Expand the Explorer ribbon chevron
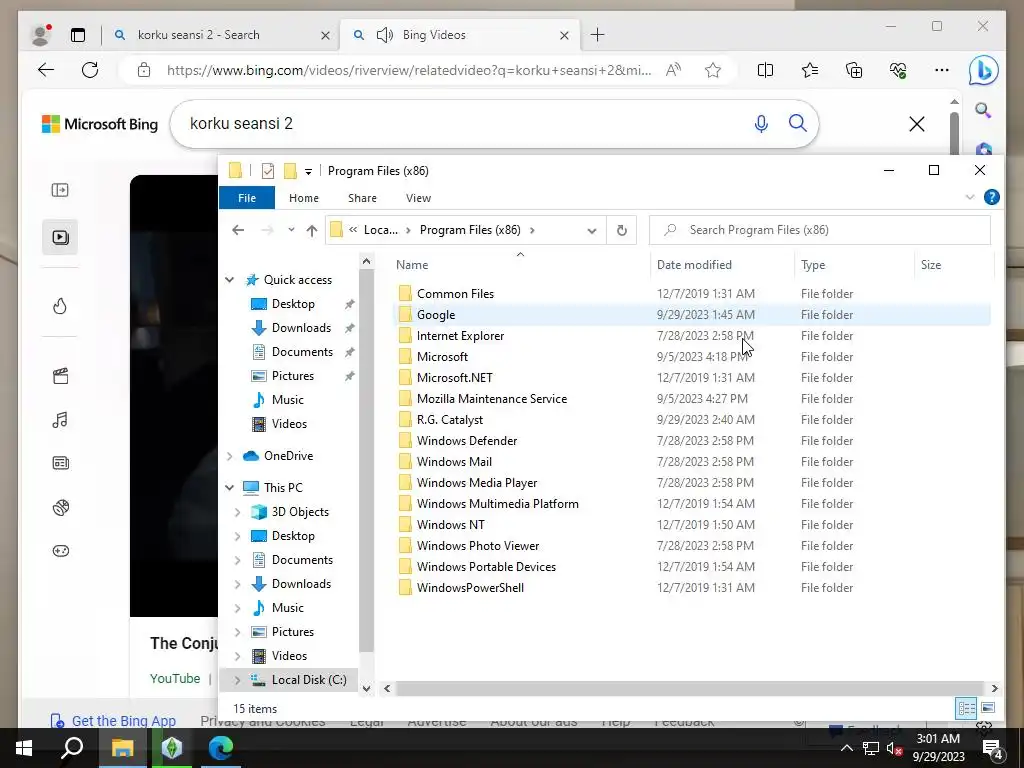The height and width of the screenshot is (768, 1024). tap(970, 197)
